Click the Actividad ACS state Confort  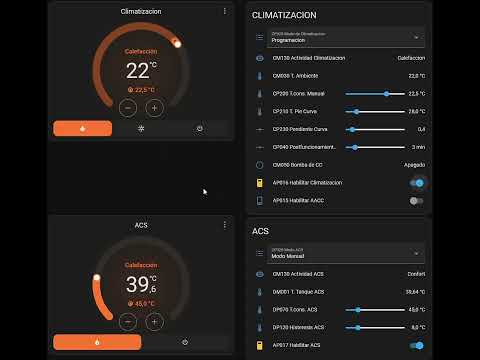[416, 274]
